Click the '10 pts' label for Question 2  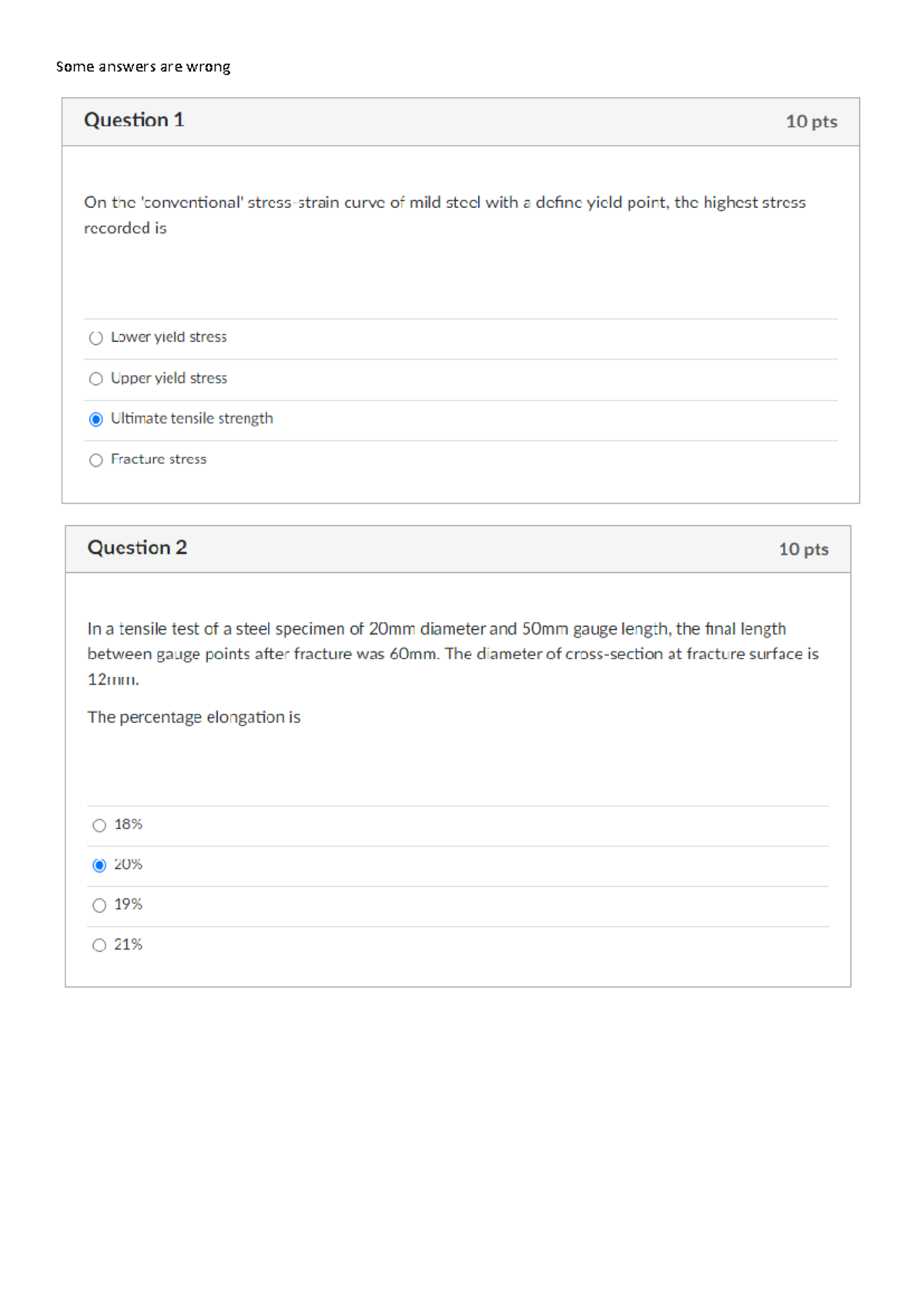click(x=804, y=550)
